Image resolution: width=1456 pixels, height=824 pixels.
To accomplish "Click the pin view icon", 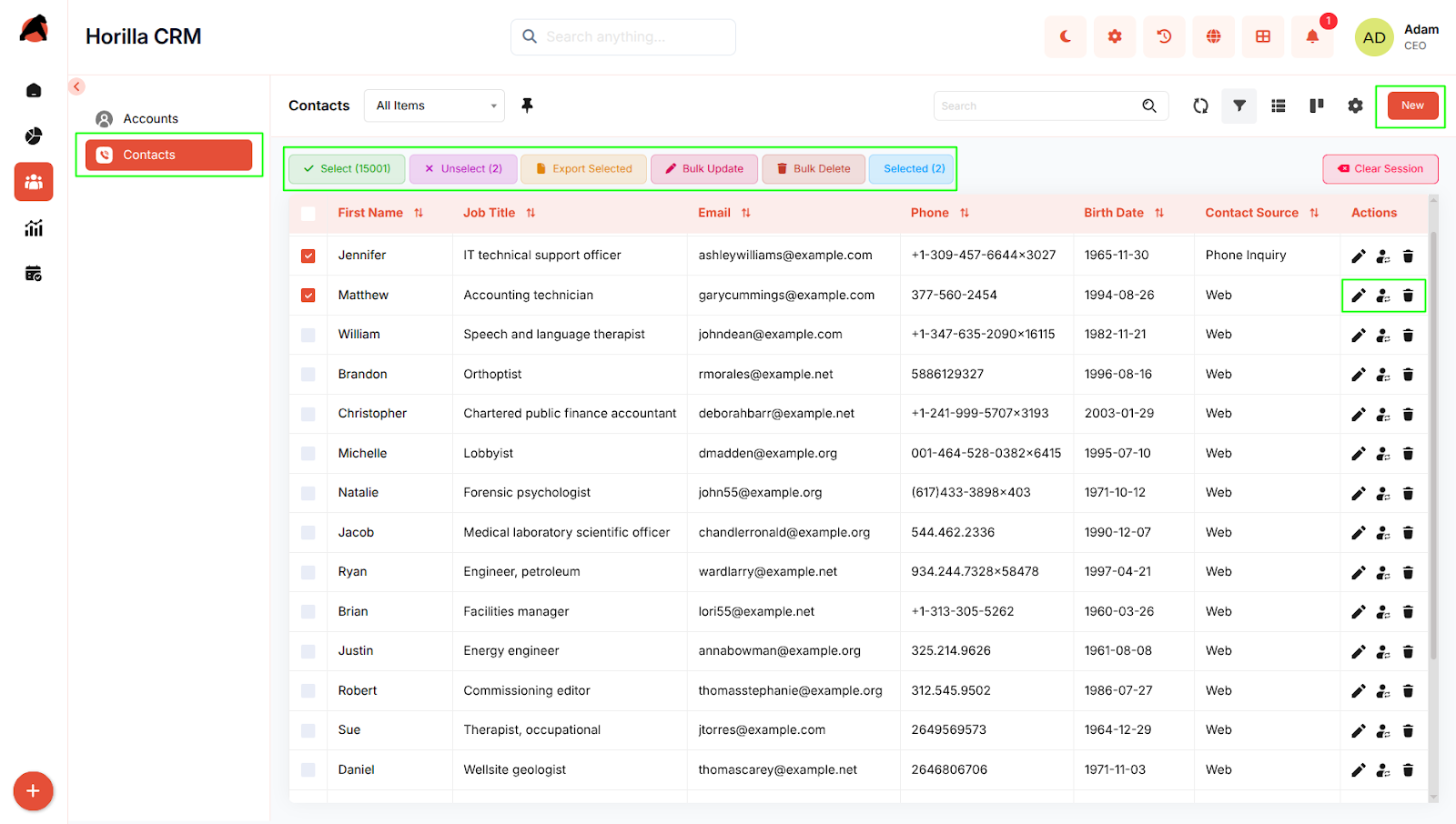I will (x=527, y=106).
